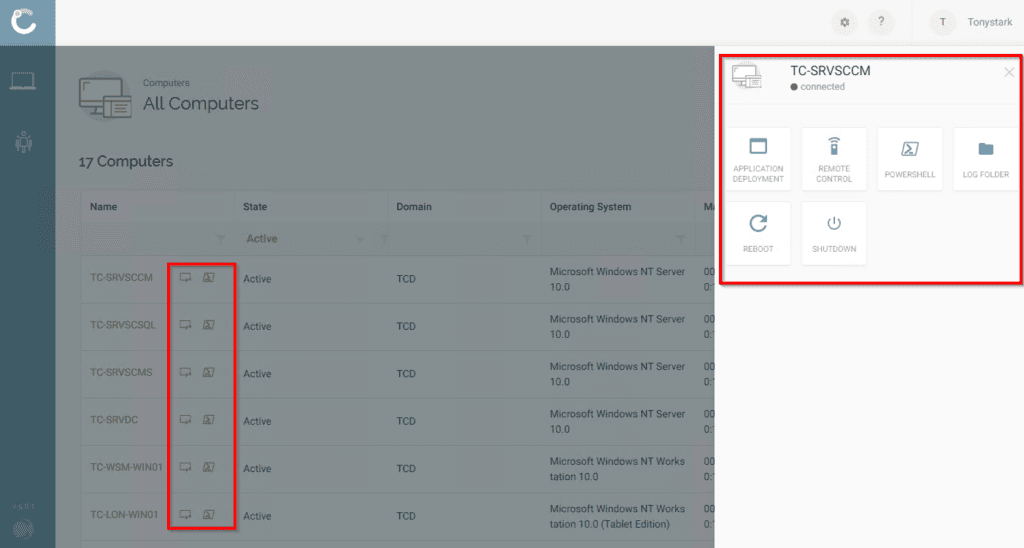Open the State filter dropdown showing Active
1024x548 pixels.
point(304,239)
